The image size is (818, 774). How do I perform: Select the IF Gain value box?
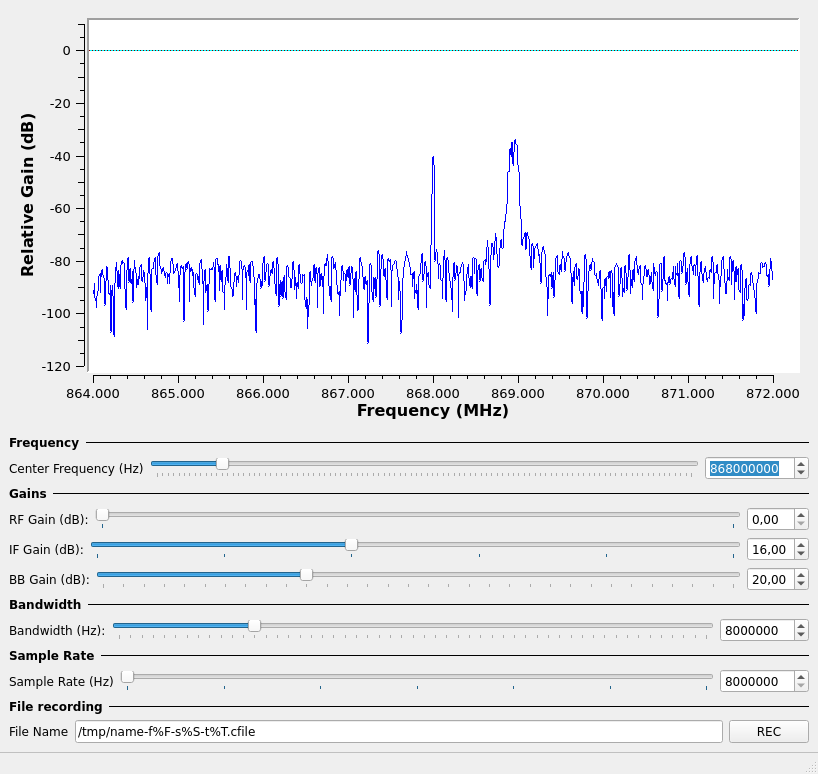(769, 549)
